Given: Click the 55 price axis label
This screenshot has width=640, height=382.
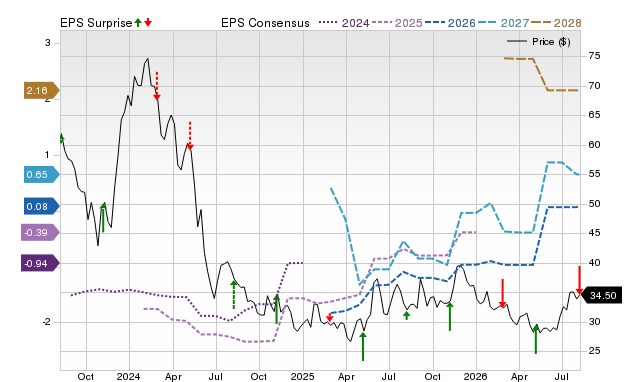Looking at the screenshot, I should [x=594, y=174].
